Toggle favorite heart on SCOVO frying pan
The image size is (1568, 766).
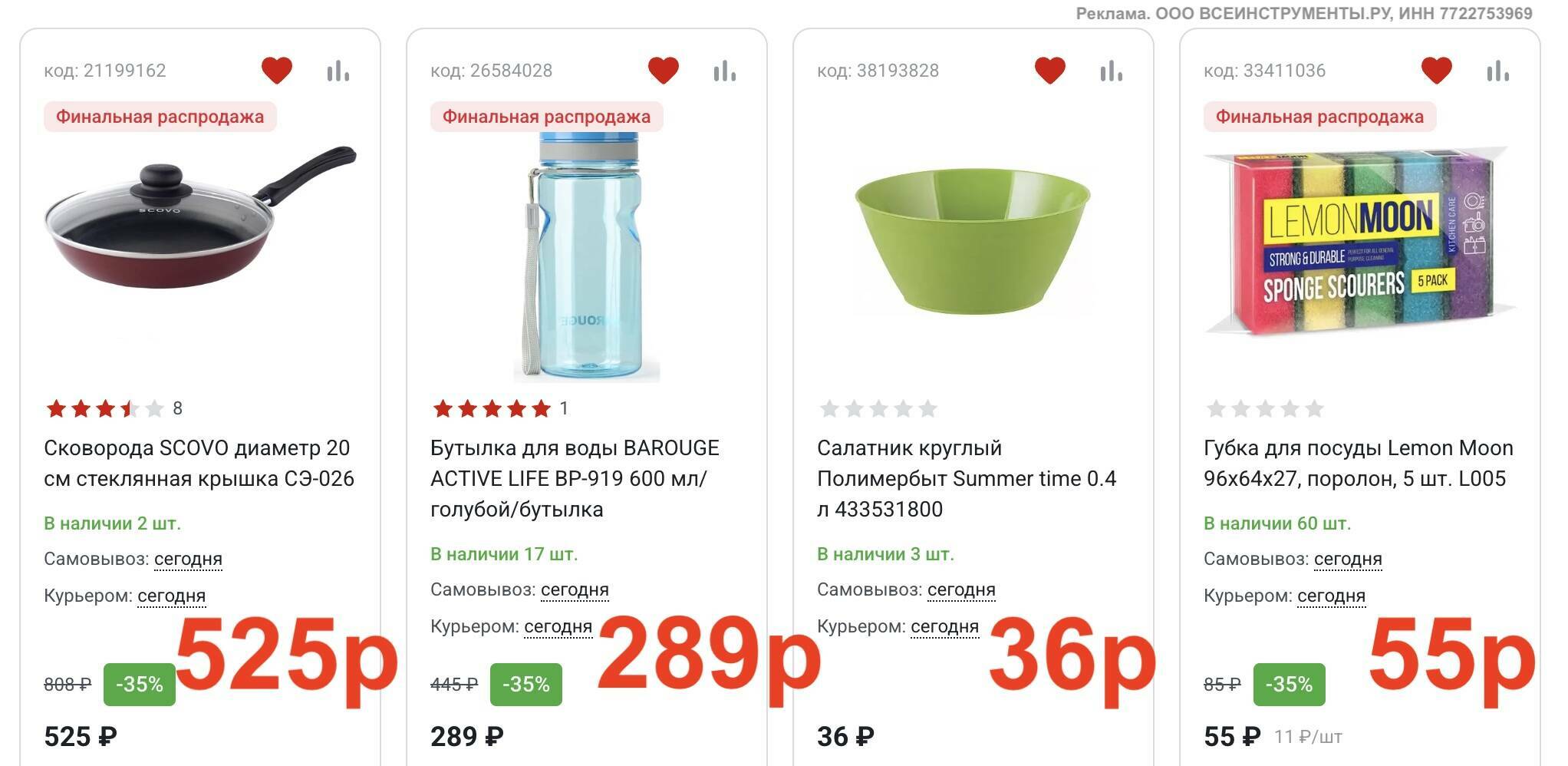[277, 71]
